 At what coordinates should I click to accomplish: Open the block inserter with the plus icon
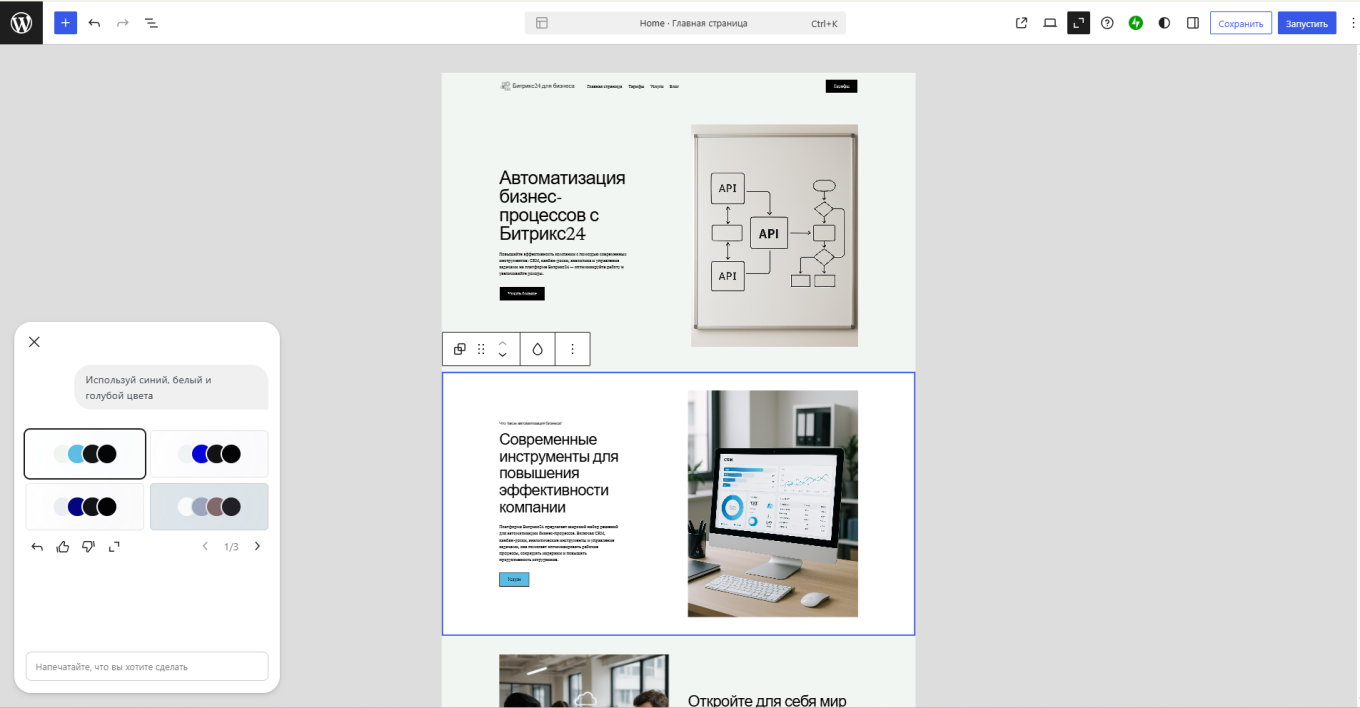pyautogui.click(x=65, y=22)
